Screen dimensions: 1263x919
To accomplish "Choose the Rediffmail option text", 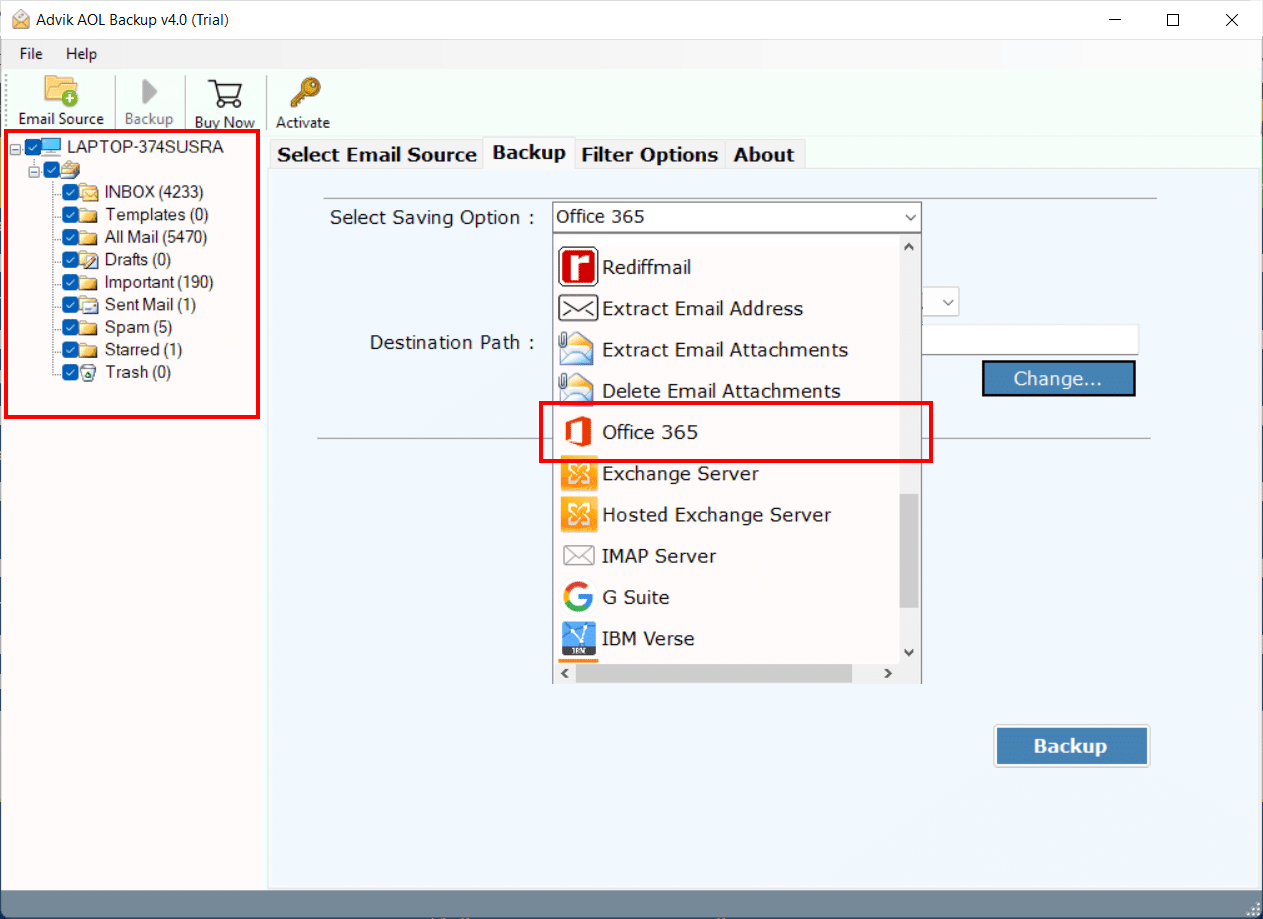I will pos(646,267).
